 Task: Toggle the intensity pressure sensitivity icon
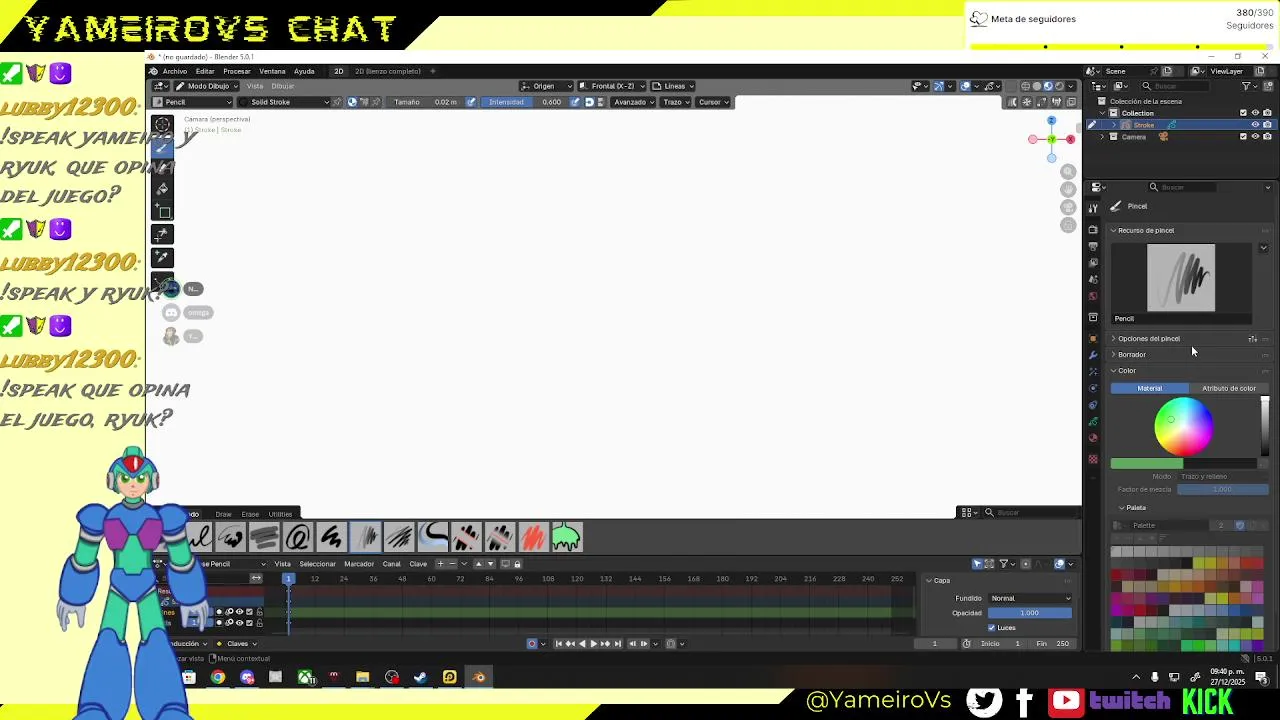coord(575,102)
